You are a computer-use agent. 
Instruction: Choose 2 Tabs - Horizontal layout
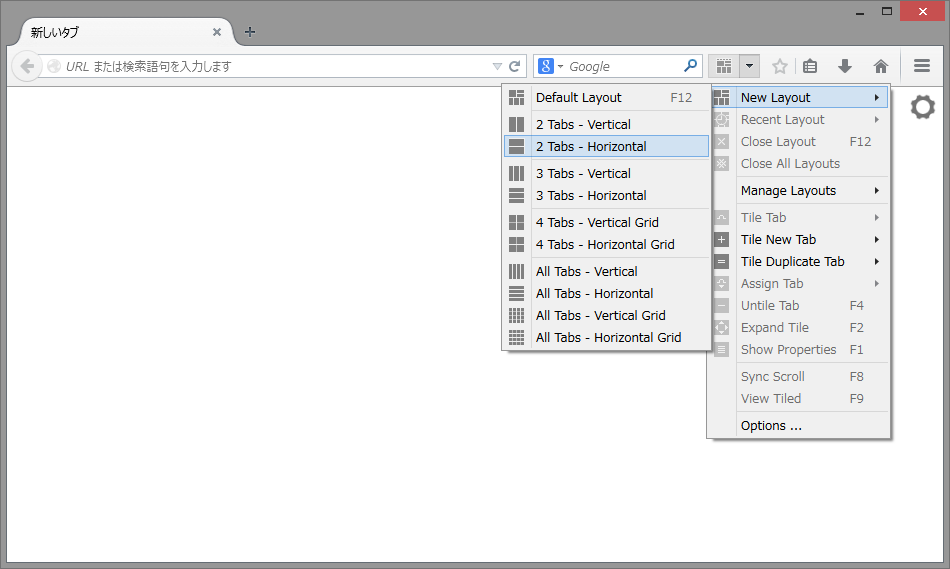[x=607, y=147]
